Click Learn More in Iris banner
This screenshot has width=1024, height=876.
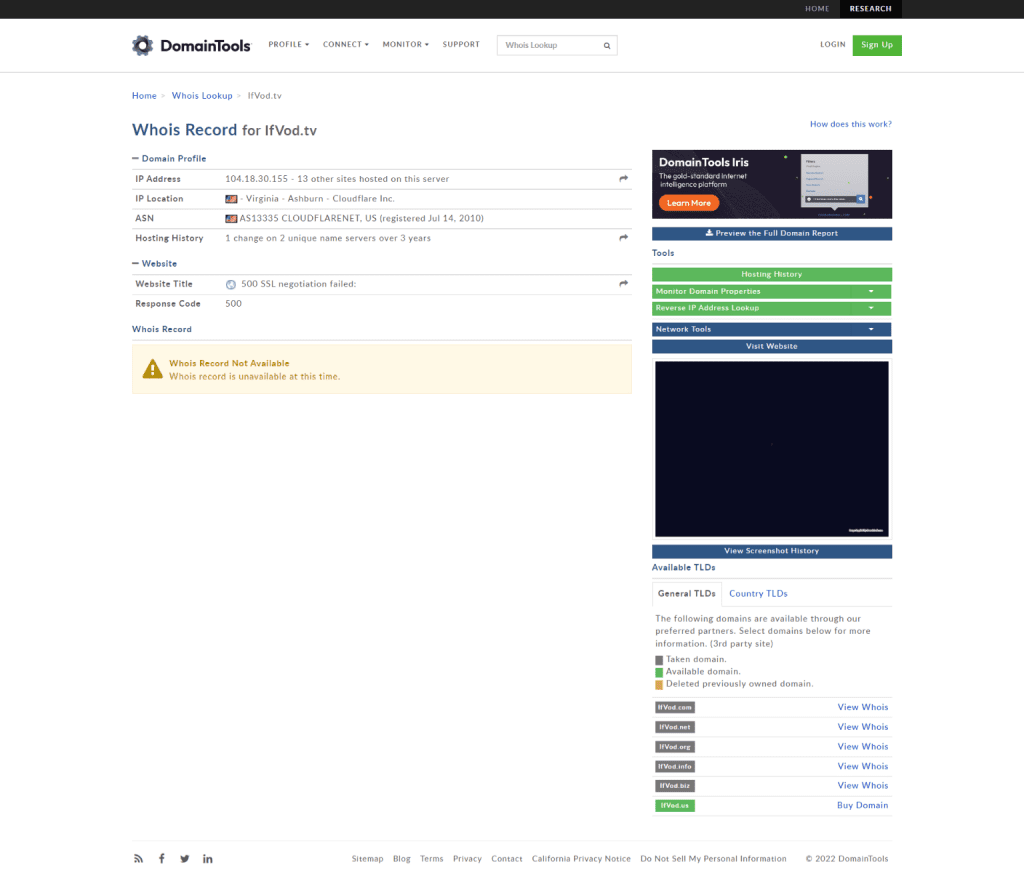(x=689, y=203)
